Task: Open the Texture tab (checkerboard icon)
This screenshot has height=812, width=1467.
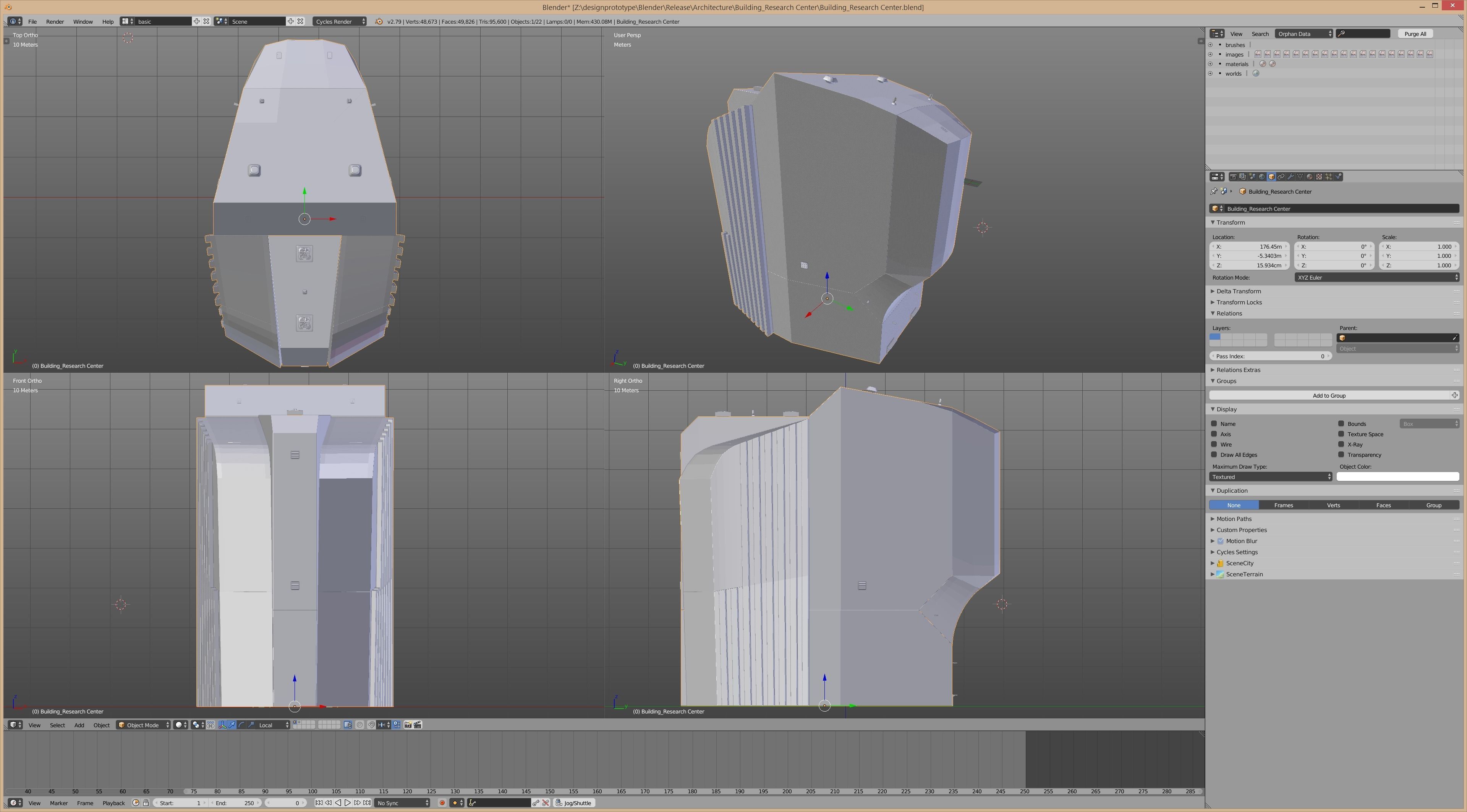Action: point(1320,176)
